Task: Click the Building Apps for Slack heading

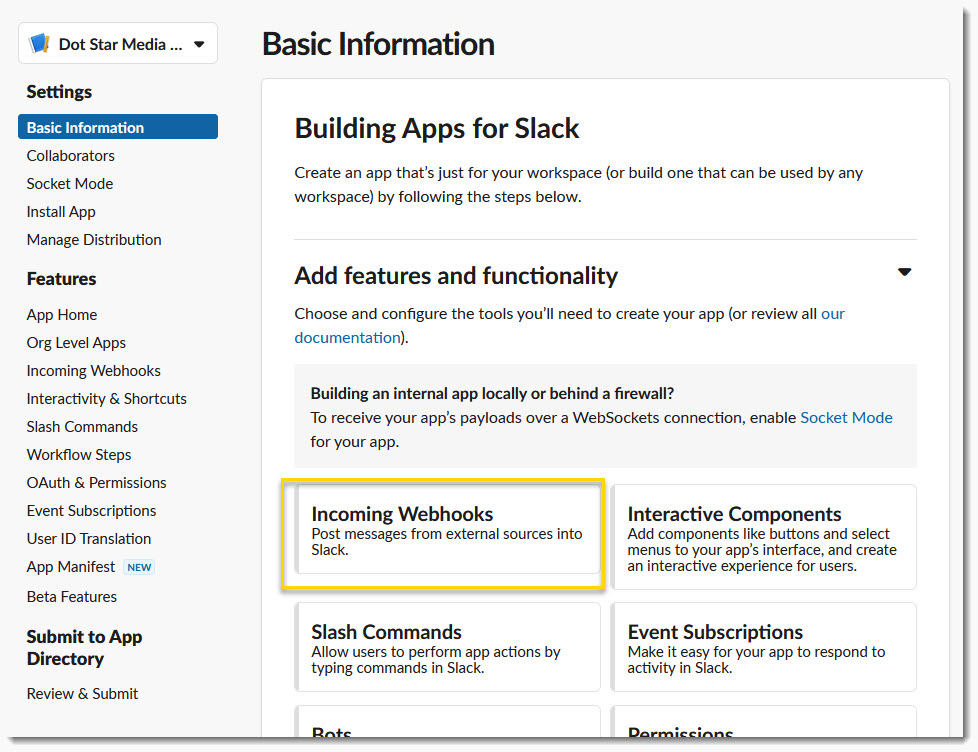Action: coord(437,128)
